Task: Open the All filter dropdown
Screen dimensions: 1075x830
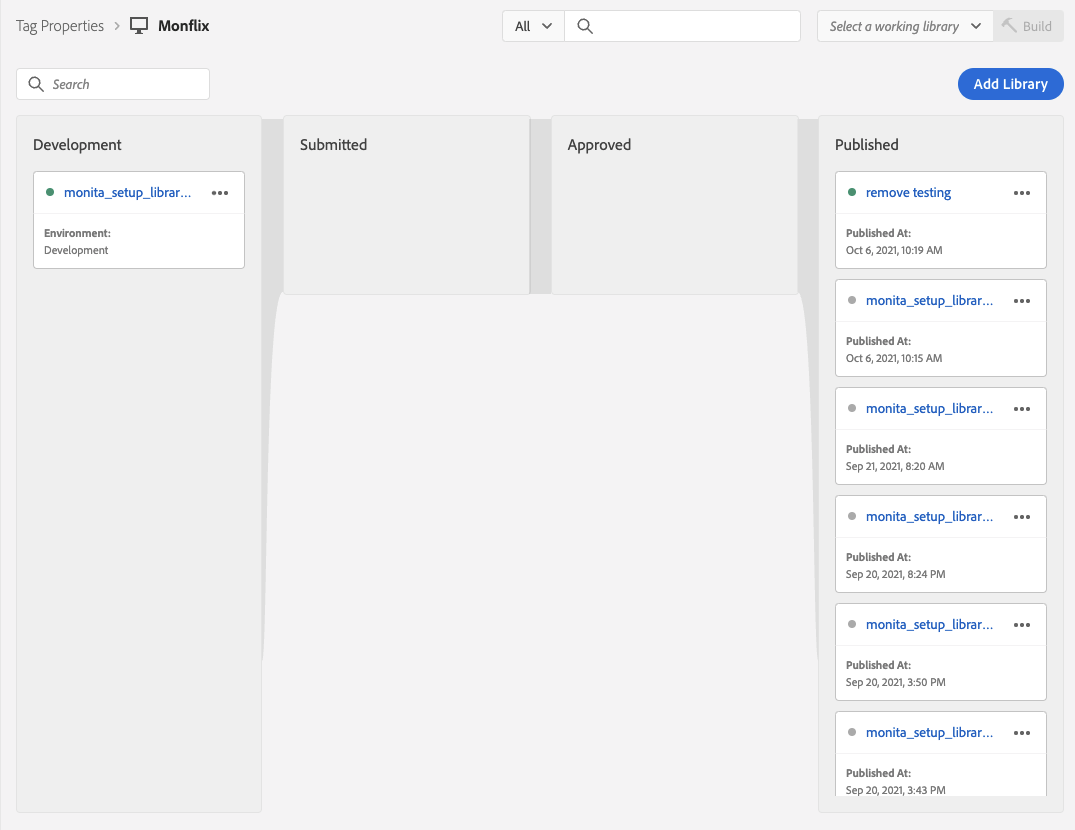Action: (x=533, y=25)
